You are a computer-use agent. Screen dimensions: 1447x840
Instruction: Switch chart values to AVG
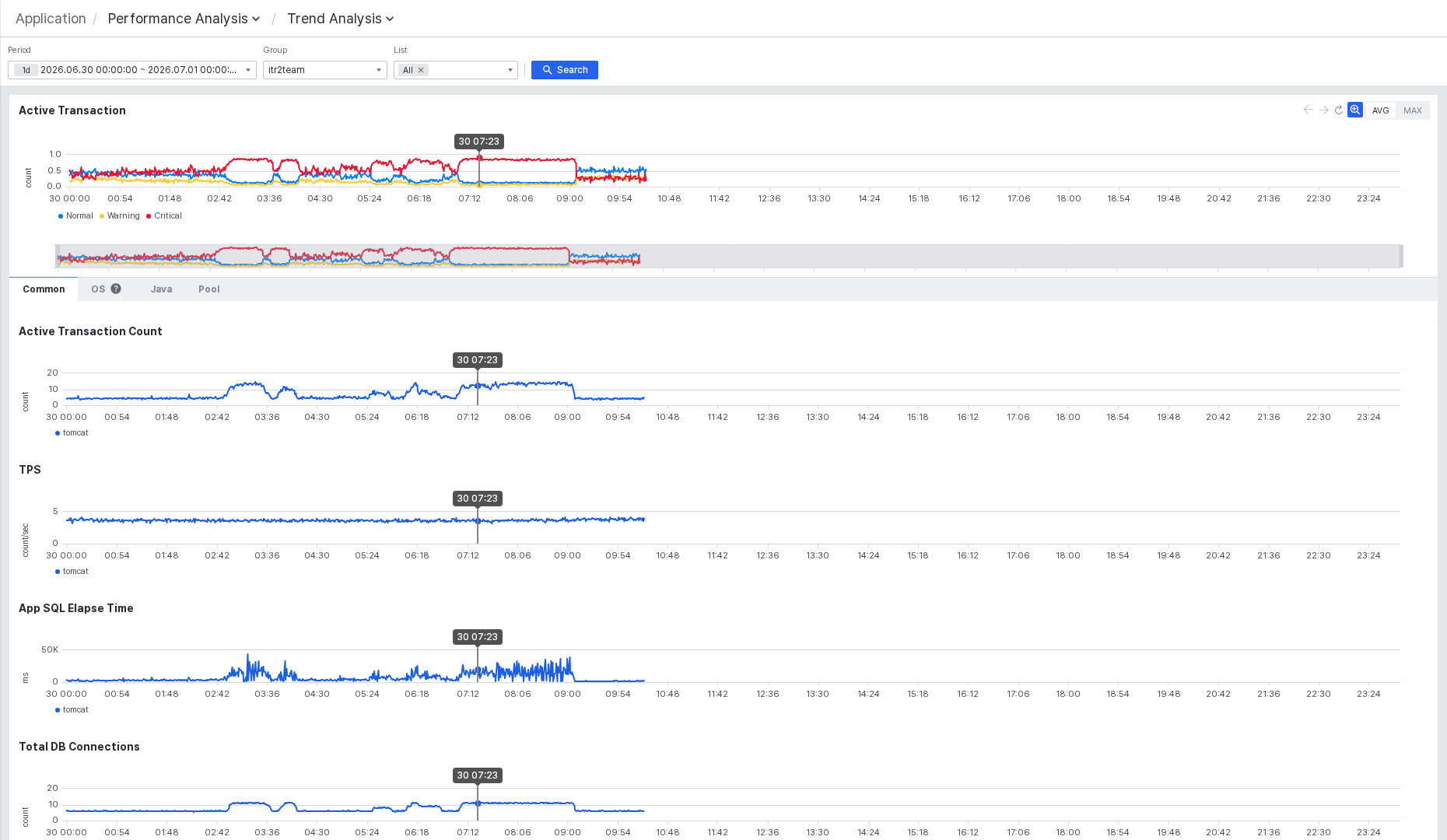tap(1381, 110)
